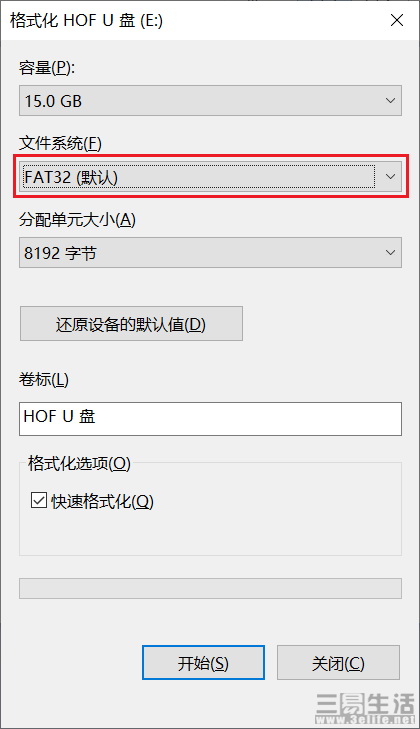This screenshot has height=729, width=420.
Task: Click 还原设备的默认值 button
Action: tap(131, 324)
